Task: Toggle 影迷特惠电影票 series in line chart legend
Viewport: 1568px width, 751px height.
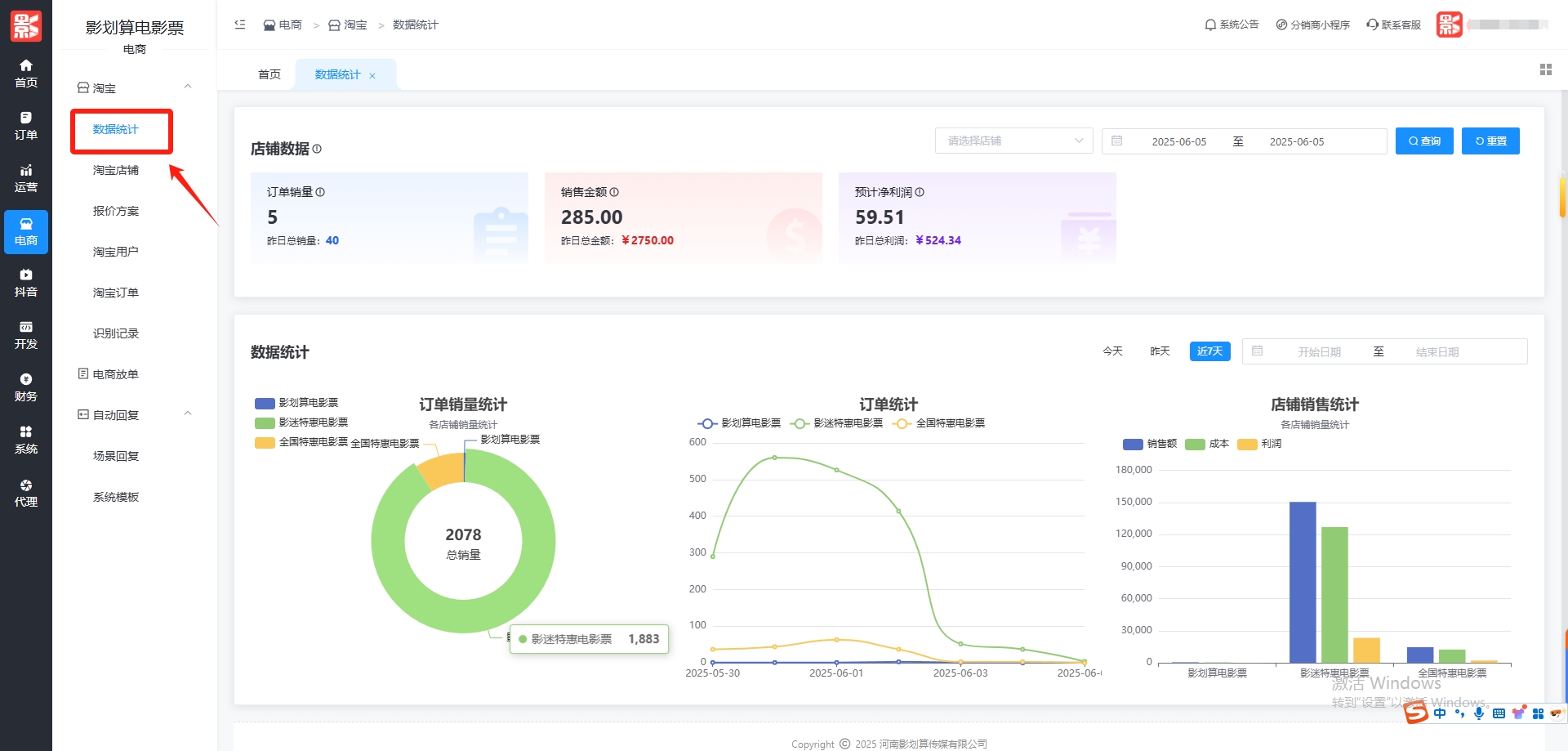Action: point(836,423)
